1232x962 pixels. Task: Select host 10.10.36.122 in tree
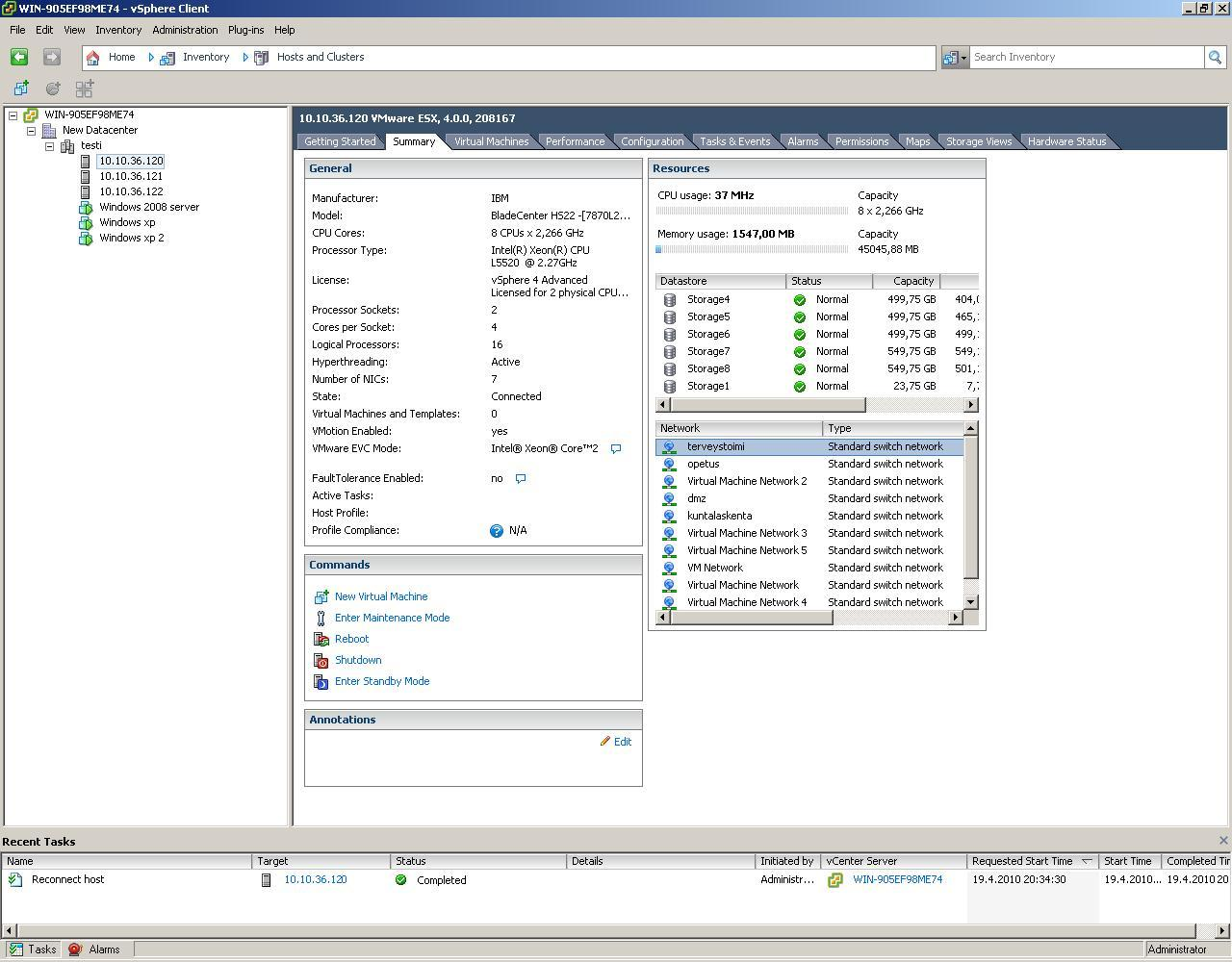coord(131,191)
